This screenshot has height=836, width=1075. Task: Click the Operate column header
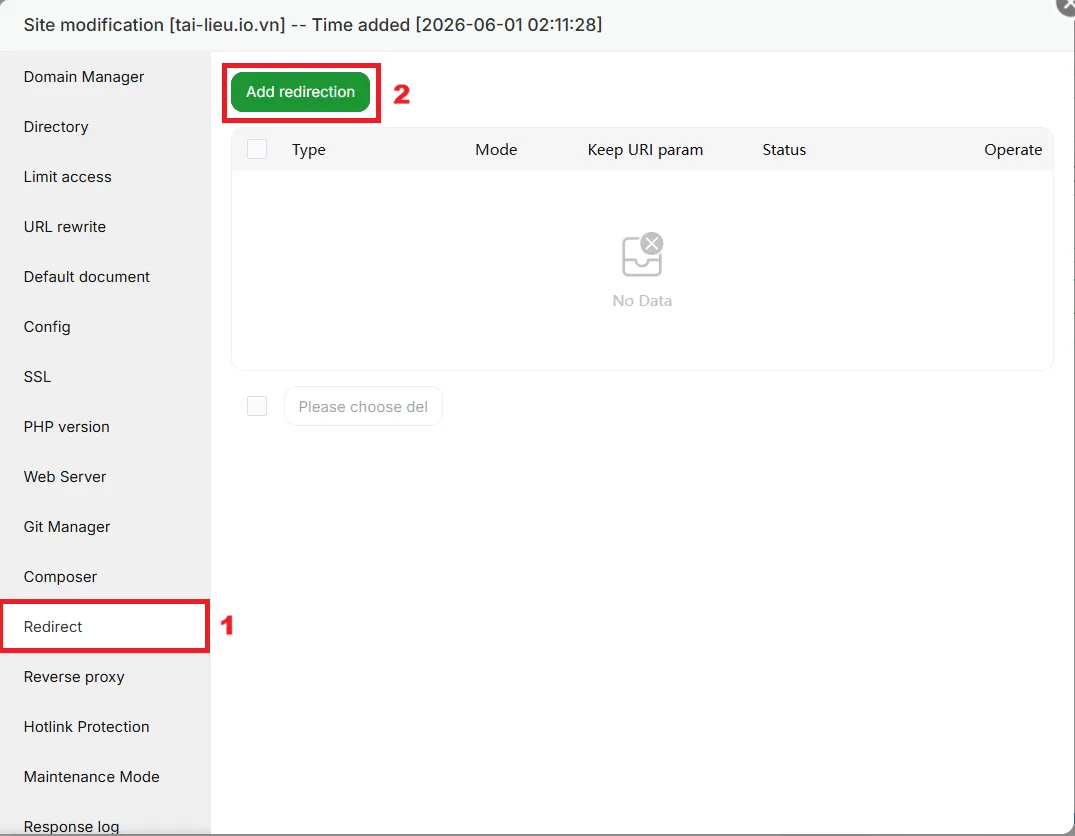(x=1013, y=150)
